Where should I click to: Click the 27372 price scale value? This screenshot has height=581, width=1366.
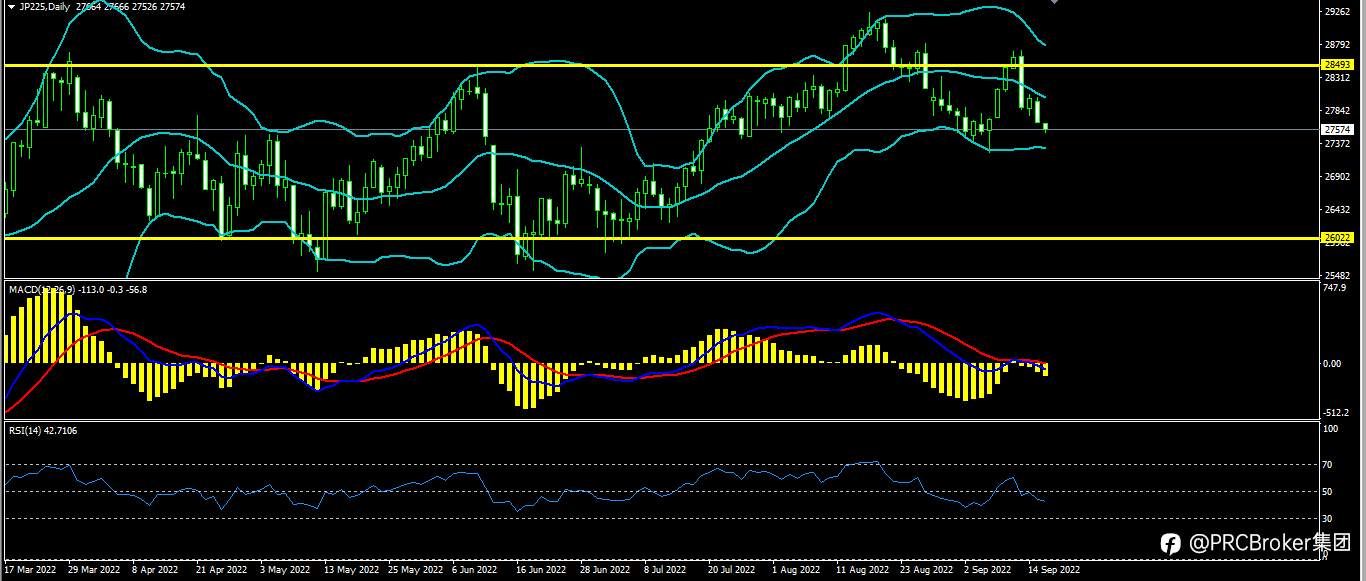tap(1337, 144)
